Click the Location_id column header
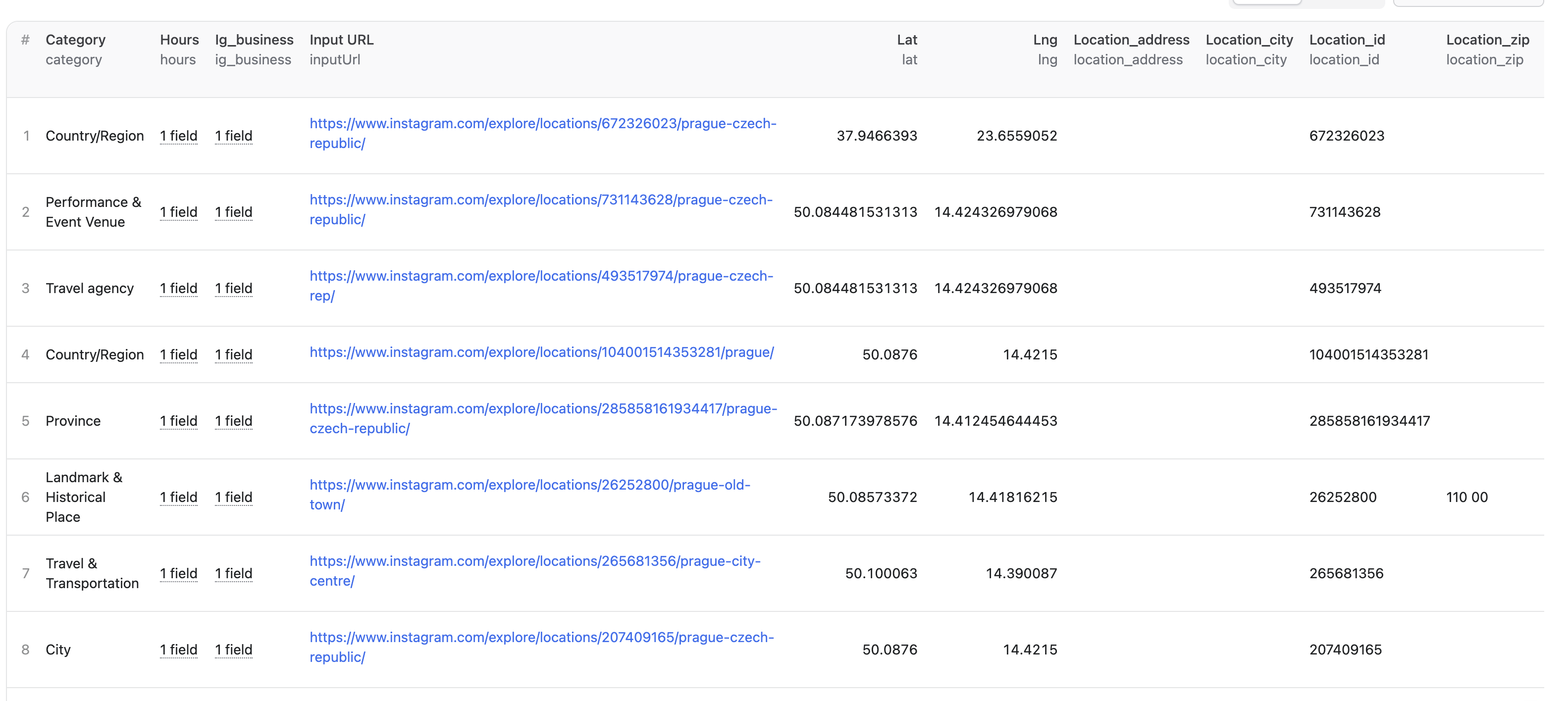This screenshot has width=1568, height=701. pyautogui.click(x=1347, y=40)
